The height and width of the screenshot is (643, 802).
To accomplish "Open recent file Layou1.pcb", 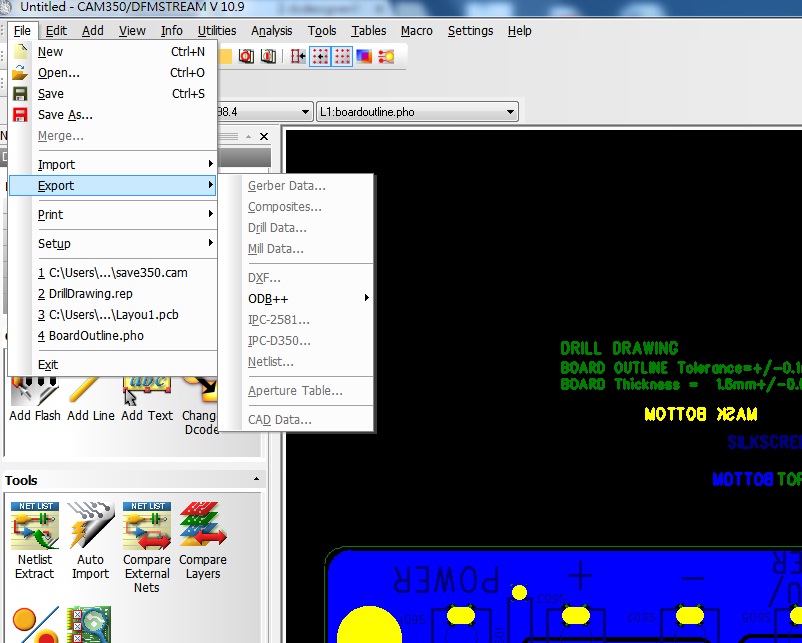I will [113, 315].
